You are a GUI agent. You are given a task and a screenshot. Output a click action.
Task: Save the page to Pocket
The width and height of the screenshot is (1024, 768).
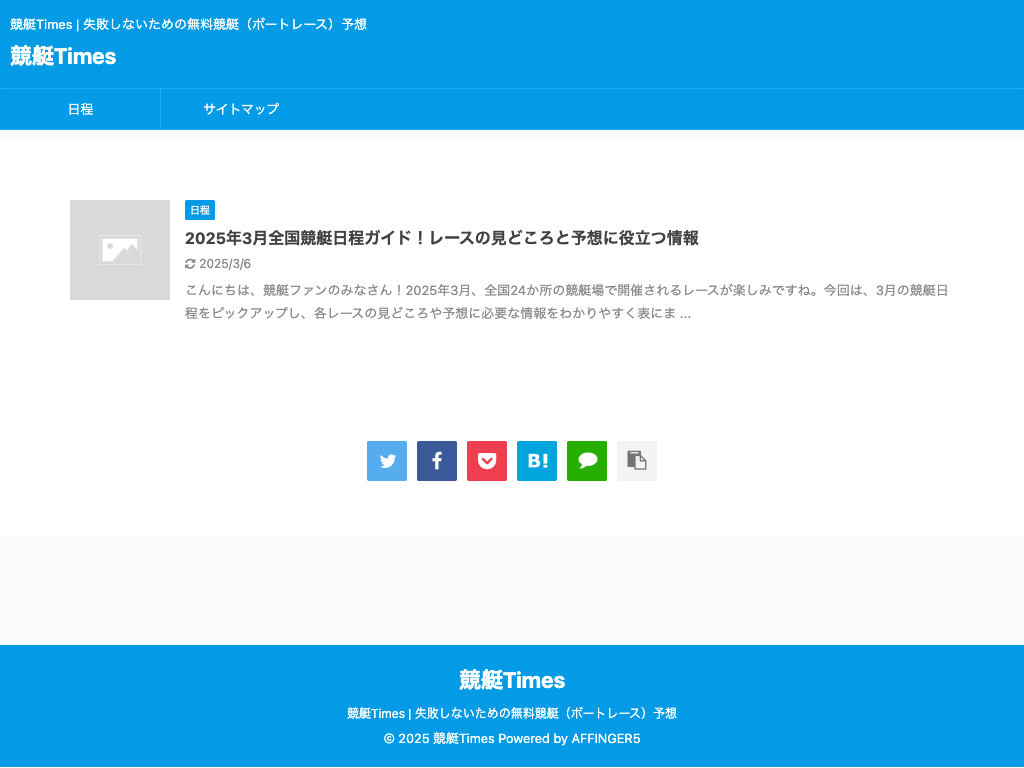click(x=487, y=461)
